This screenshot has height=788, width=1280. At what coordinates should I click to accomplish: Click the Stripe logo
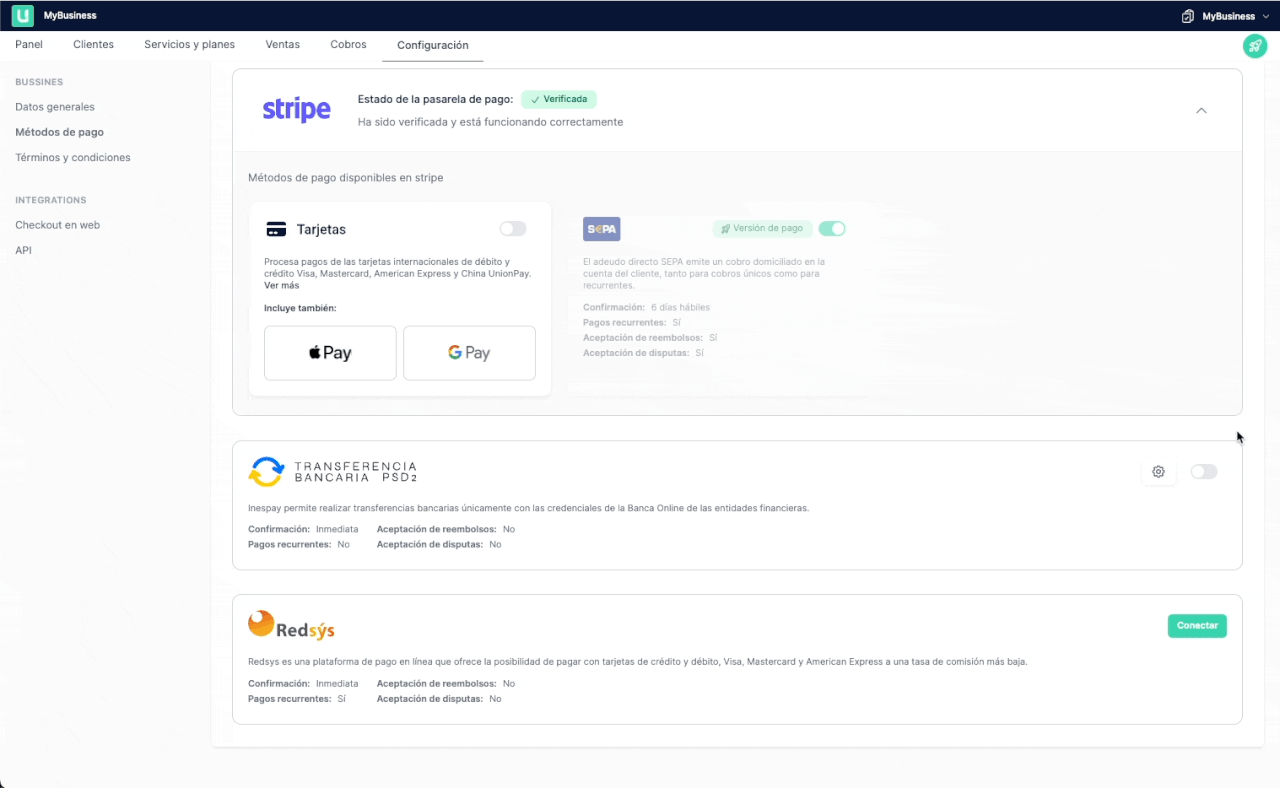(296, 110)
